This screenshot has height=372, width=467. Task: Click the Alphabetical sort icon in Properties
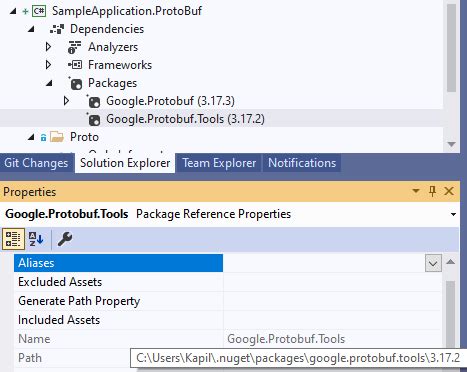(x=36, y=239)
